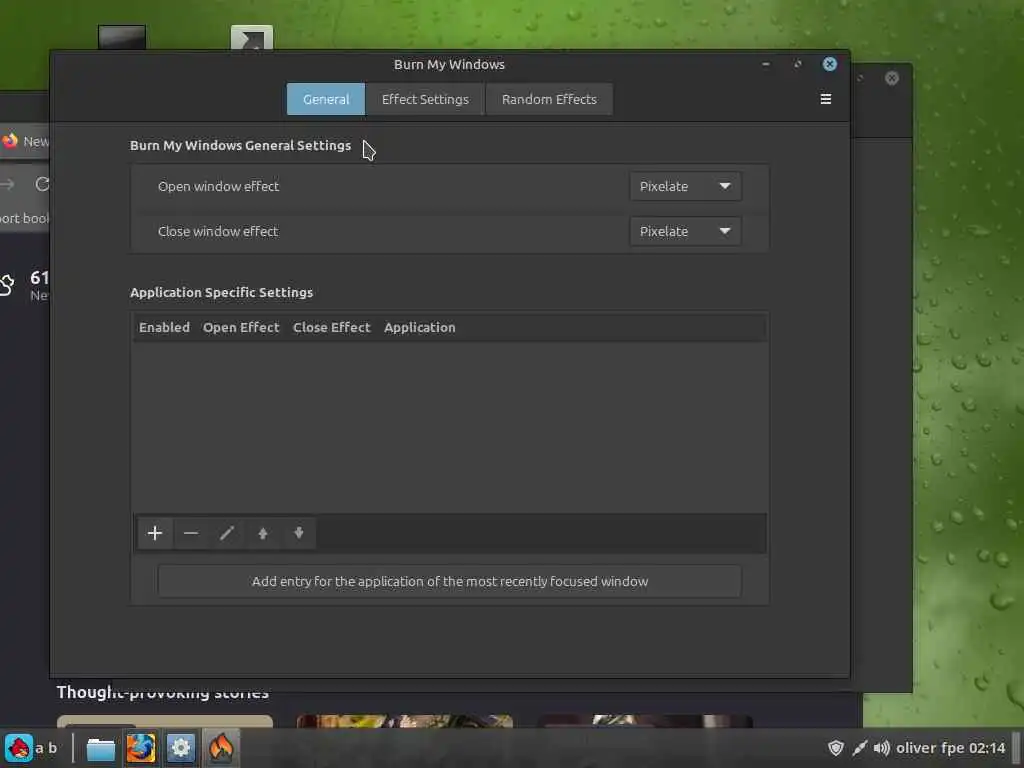This screenshot has height=768, width=1024.
Task: Open the start menu icon in taskbar
Action: click(x=18, y=748)
